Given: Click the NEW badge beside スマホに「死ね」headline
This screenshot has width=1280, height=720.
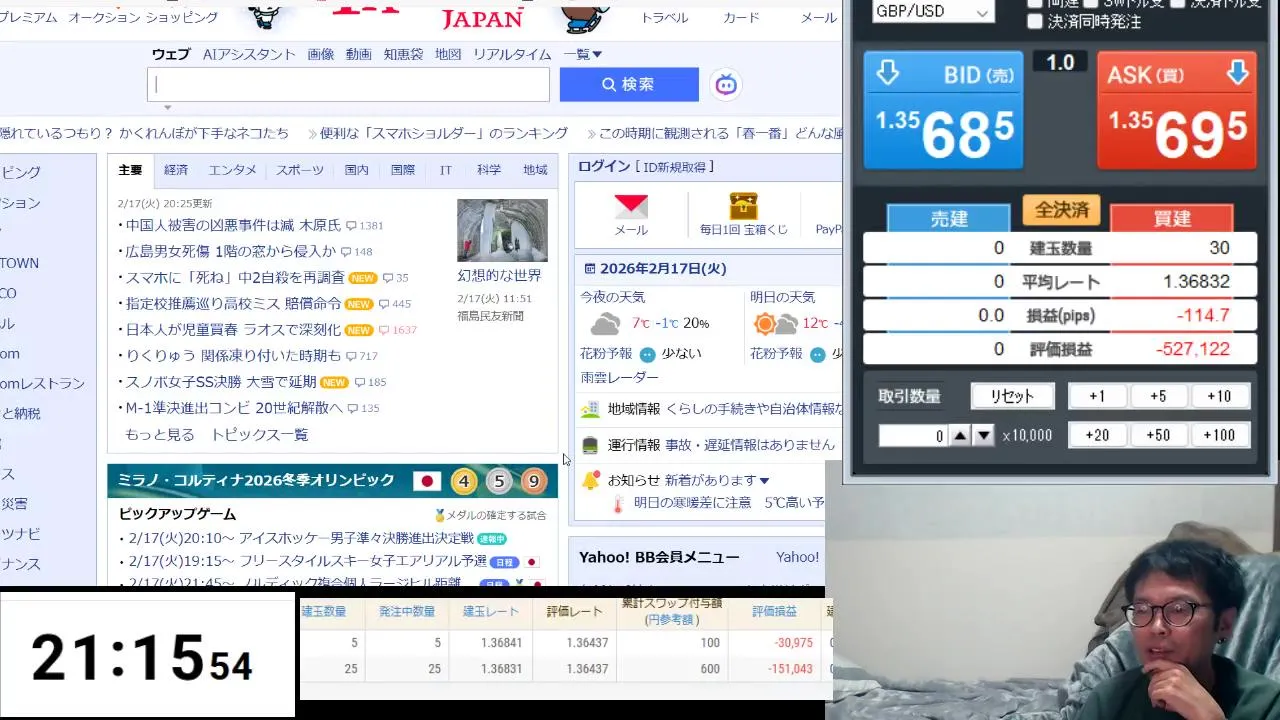Looking at the screenshot, I should 363,278.
